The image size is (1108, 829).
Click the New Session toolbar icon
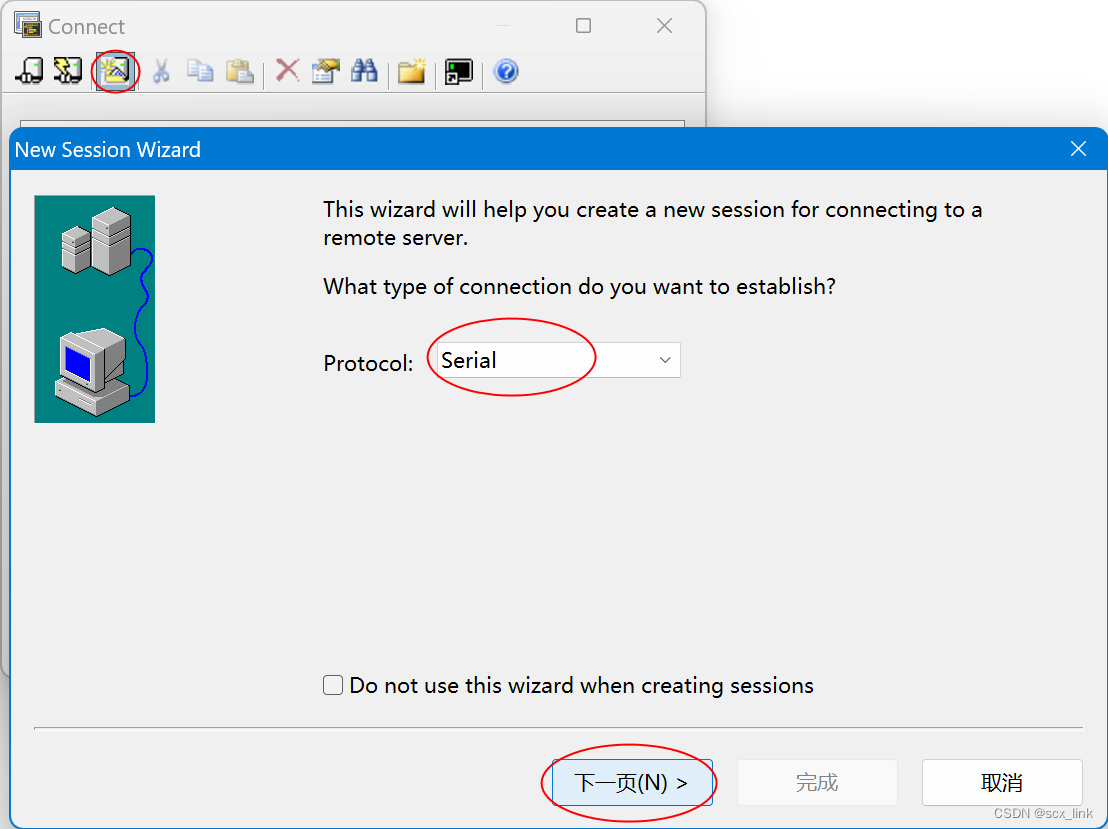pos(114,71)
